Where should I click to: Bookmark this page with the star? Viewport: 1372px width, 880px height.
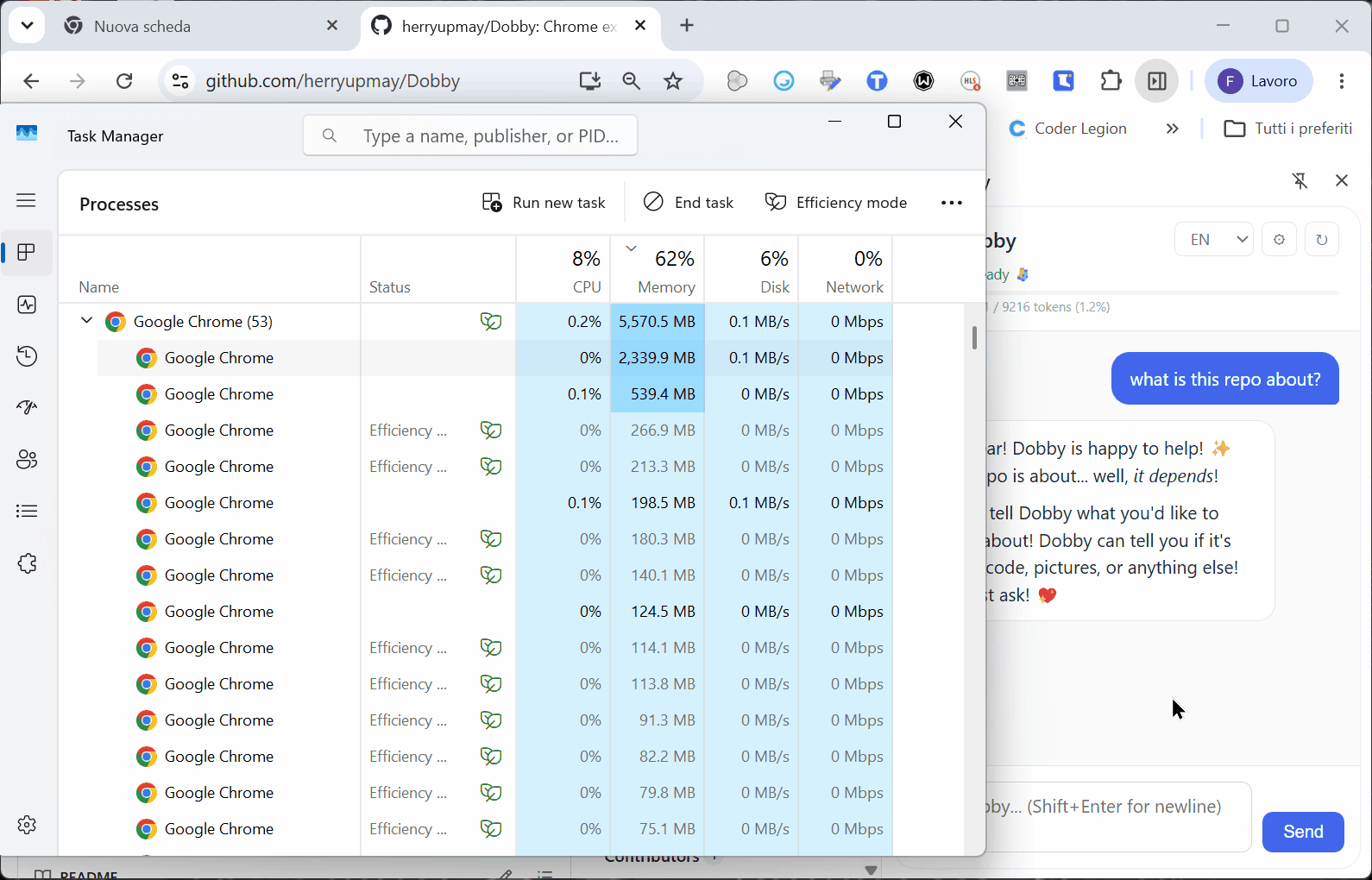[673, 81]
